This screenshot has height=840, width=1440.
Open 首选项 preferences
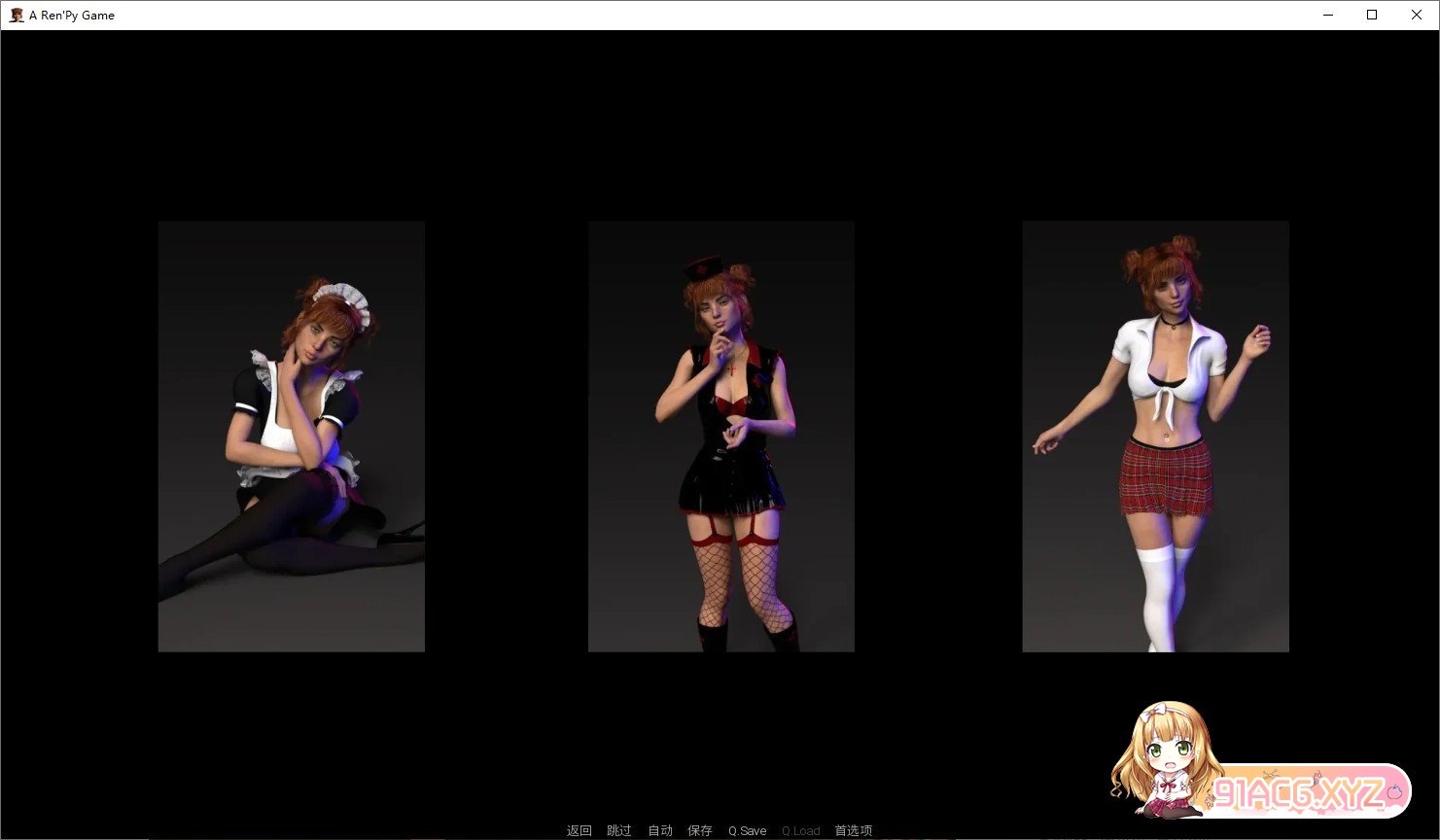853,830
